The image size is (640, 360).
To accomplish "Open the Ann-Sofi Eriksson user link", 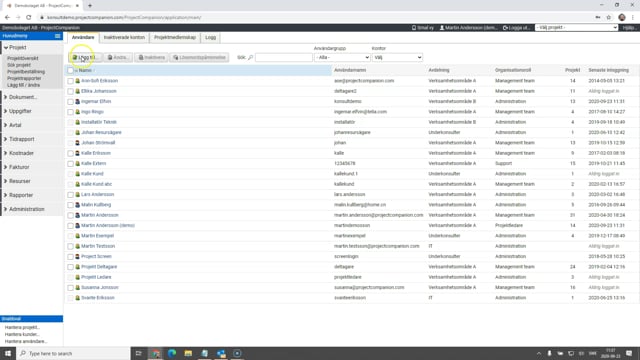I will click(x=99, y=81).
